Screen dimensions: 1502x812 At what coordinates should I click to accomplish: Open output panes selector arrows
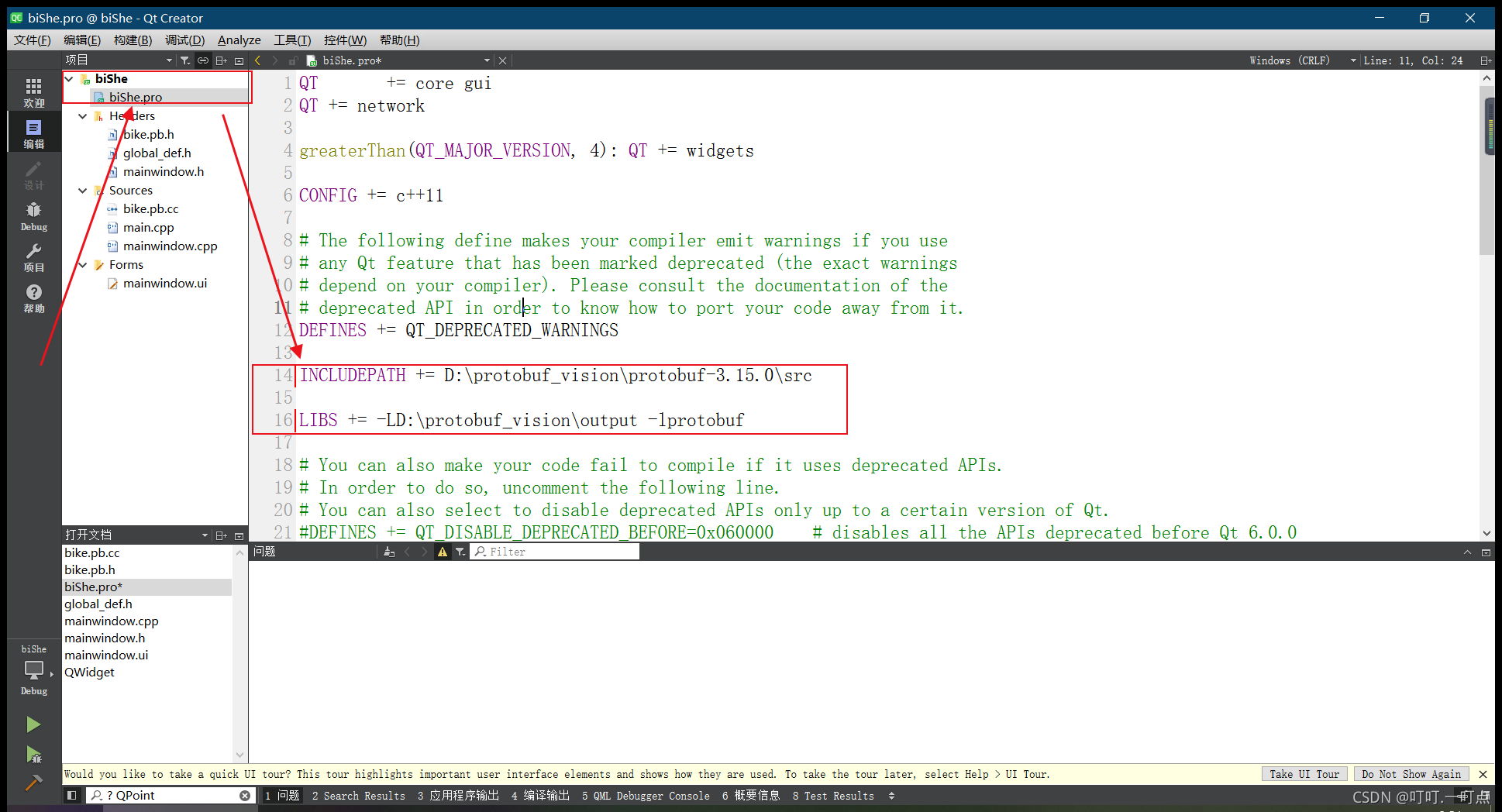(891, 796)
